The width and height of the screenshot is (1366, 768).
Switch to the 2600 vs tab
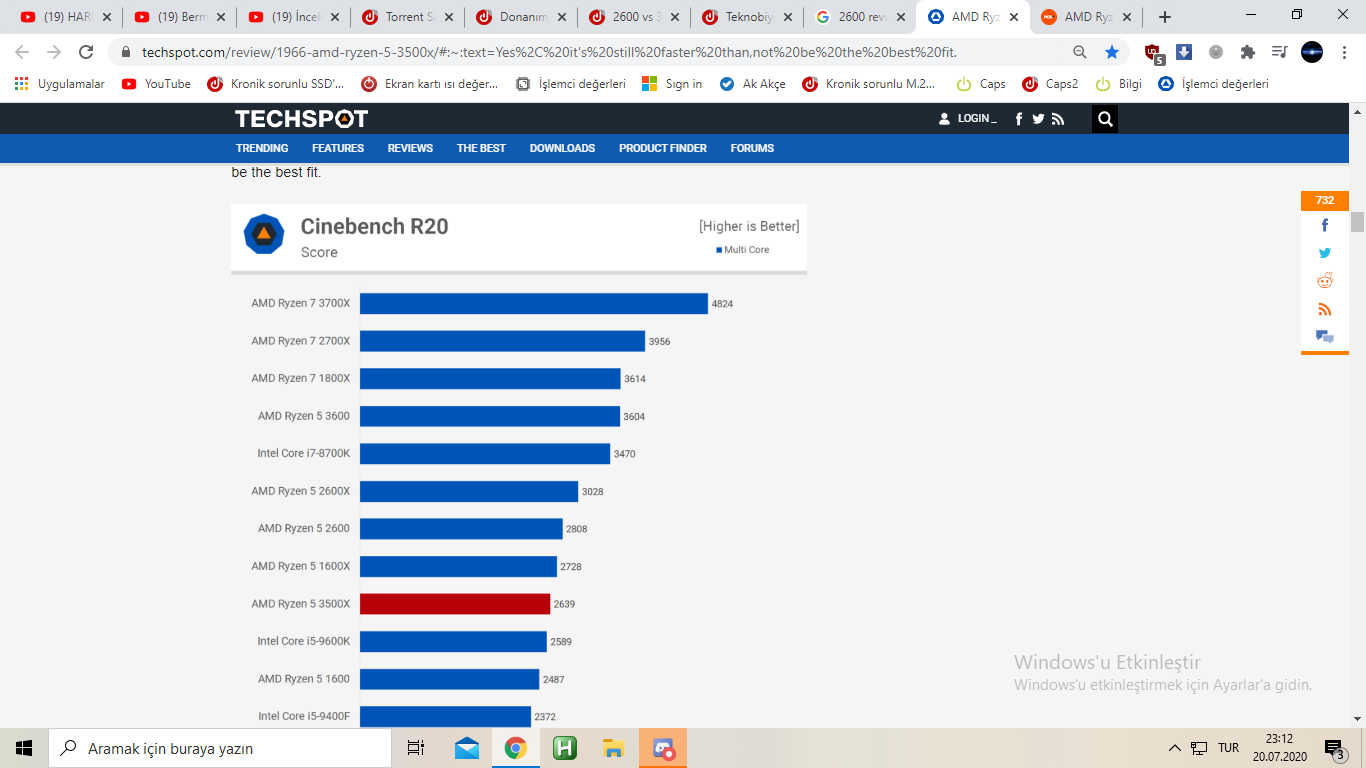(x=636, y=17)
